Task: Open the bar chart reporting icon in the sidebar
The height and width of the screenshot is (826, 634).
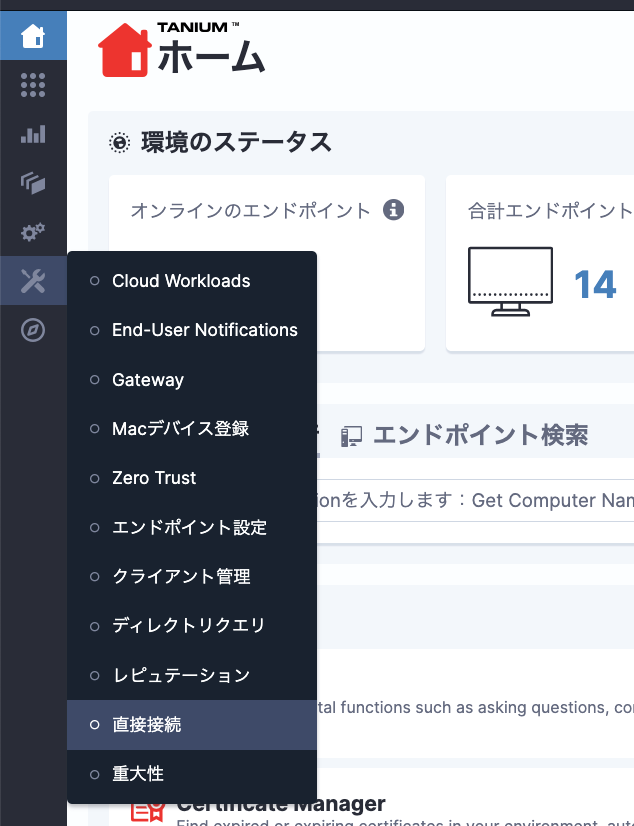Action: [x=33, y=134]
